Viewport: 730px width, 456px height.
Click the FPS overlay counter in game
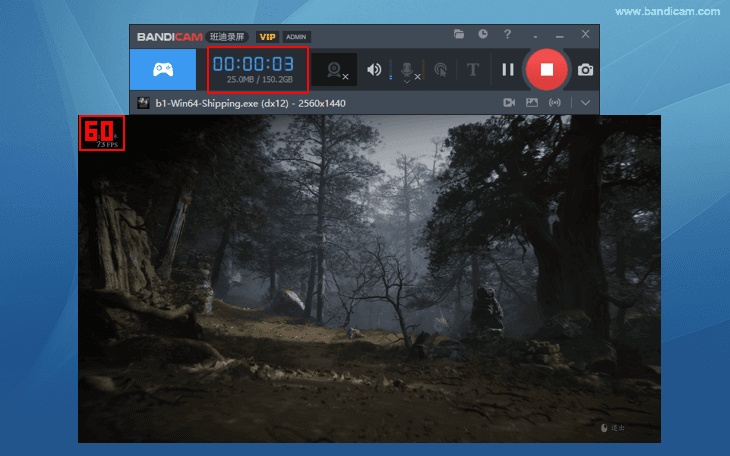coord(101,133)
